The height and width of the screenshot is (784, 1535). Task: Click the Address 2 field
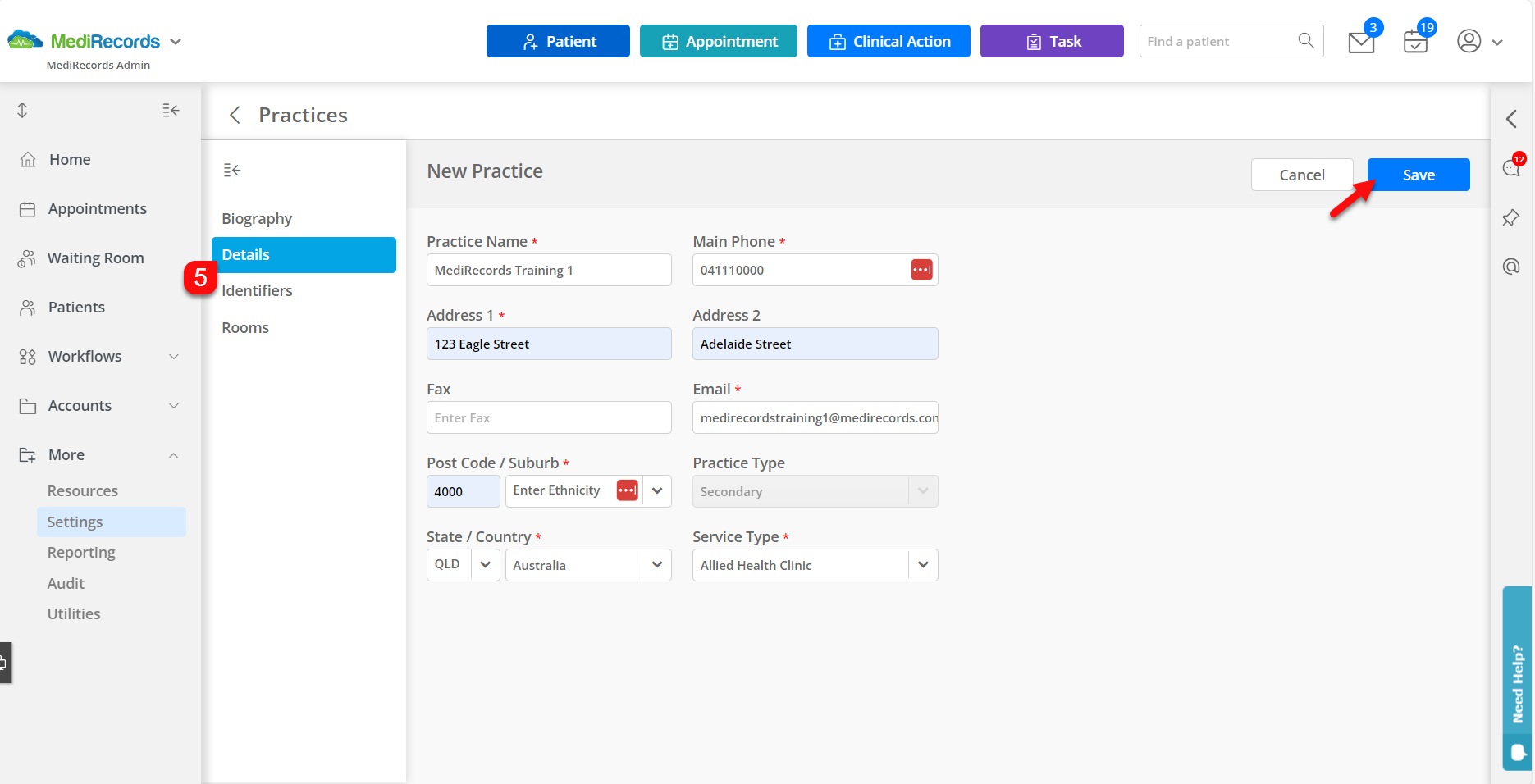pos(815,344)
